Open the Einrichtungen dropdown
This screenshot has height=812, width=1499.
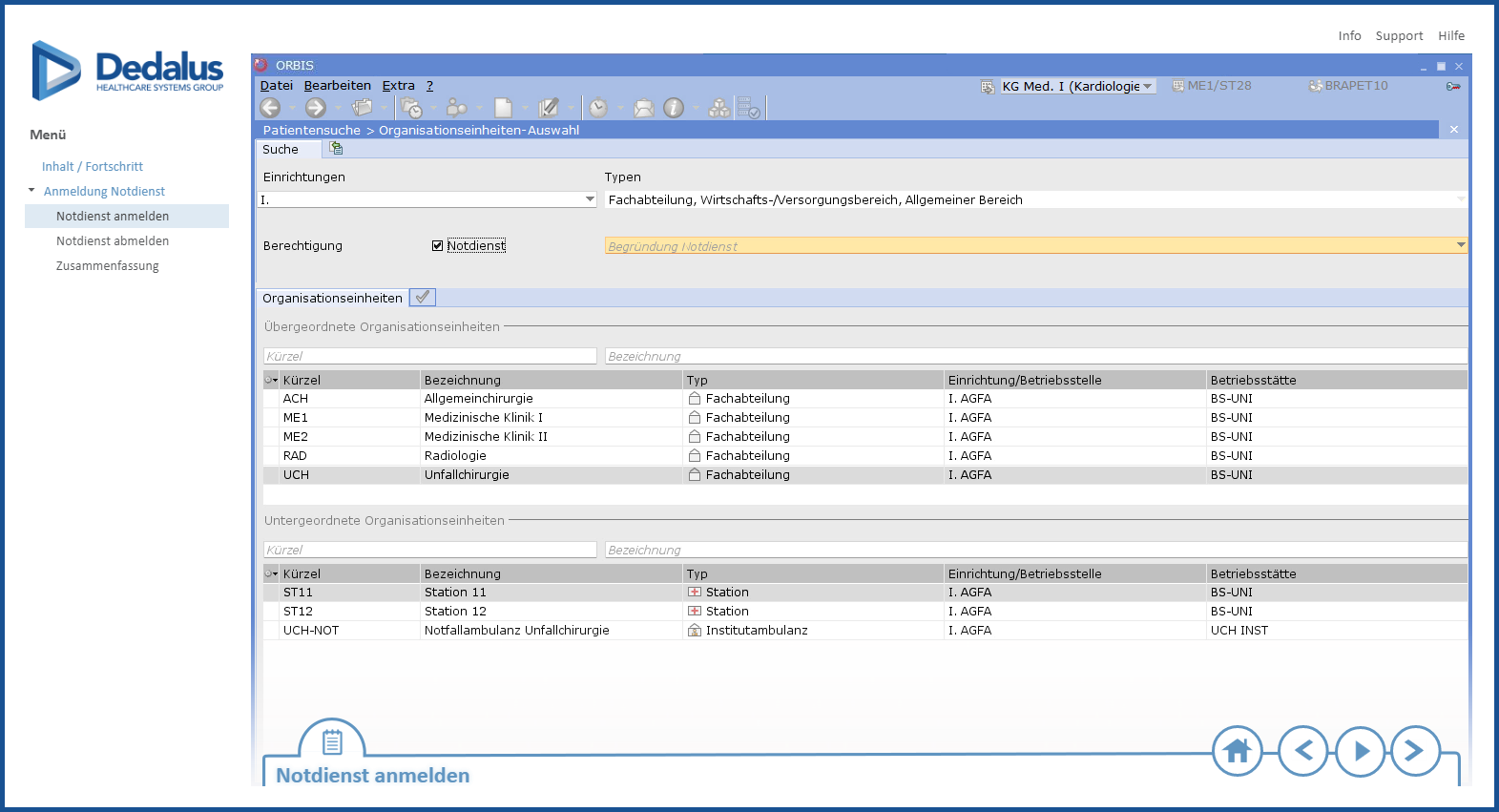click(x=590, y=199)
